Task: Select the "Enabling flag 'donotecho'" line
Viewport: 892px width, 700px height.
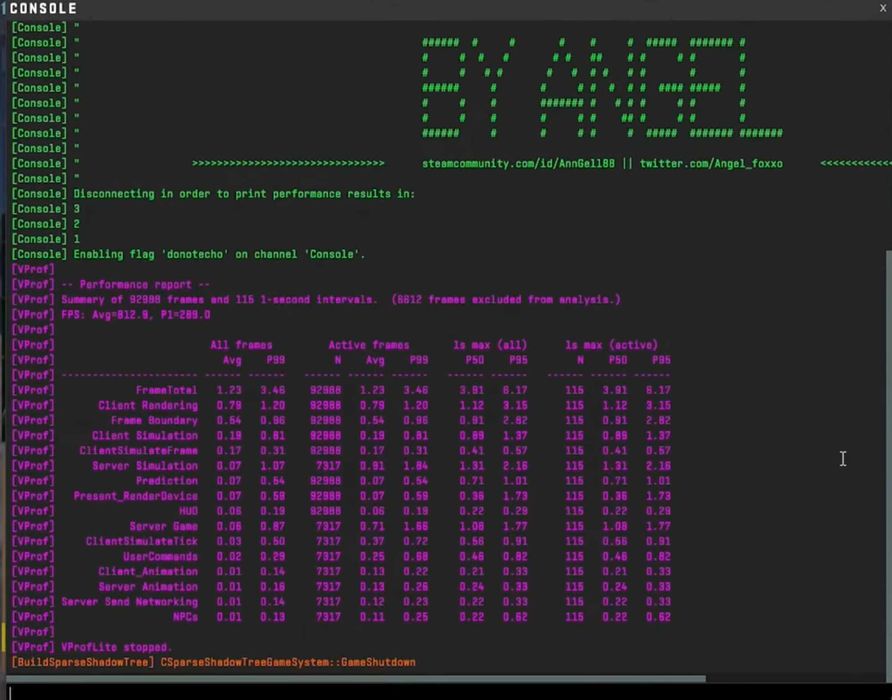Action: [x=188, y=254]
